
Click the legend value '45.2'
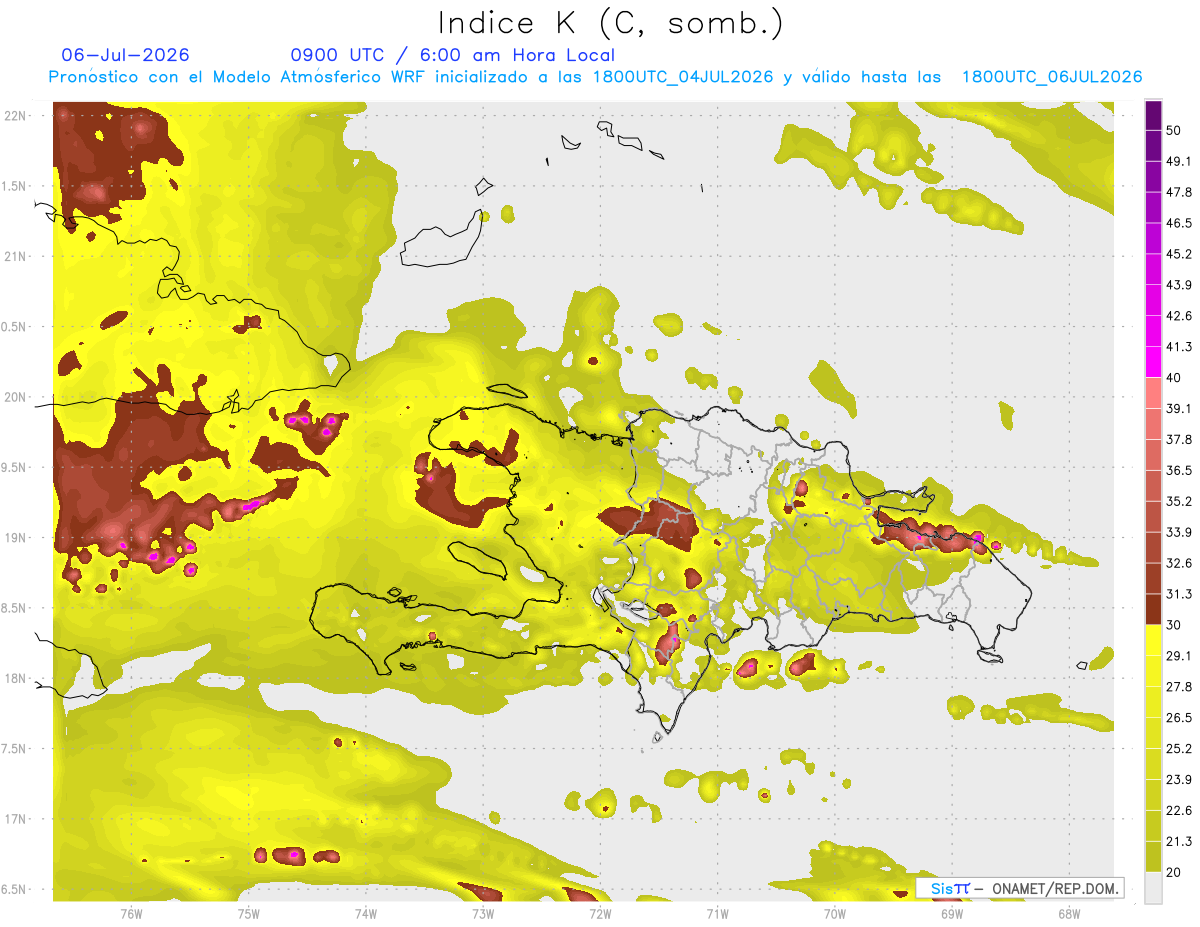tap(1180, 254)
